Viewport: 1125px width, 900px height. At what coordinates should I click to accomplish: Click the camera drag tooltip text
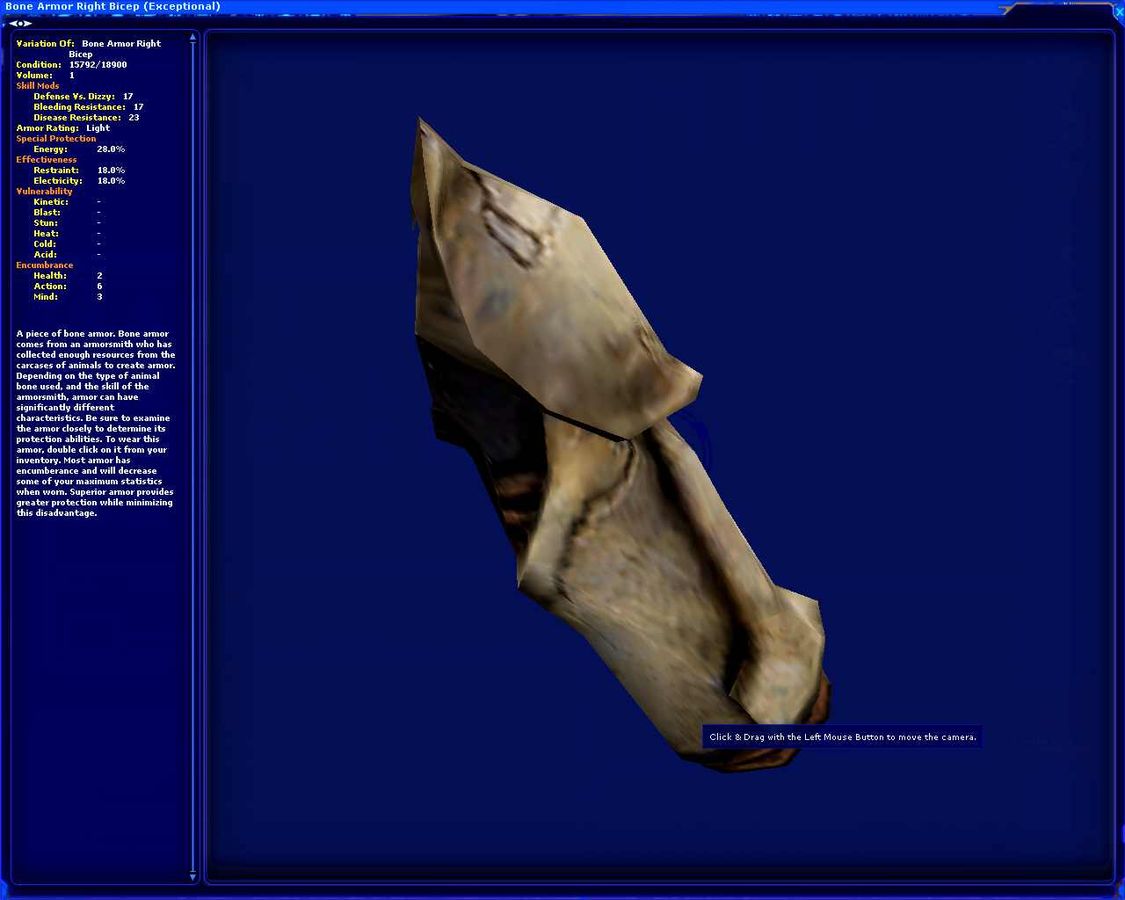[x=842, y=737]
